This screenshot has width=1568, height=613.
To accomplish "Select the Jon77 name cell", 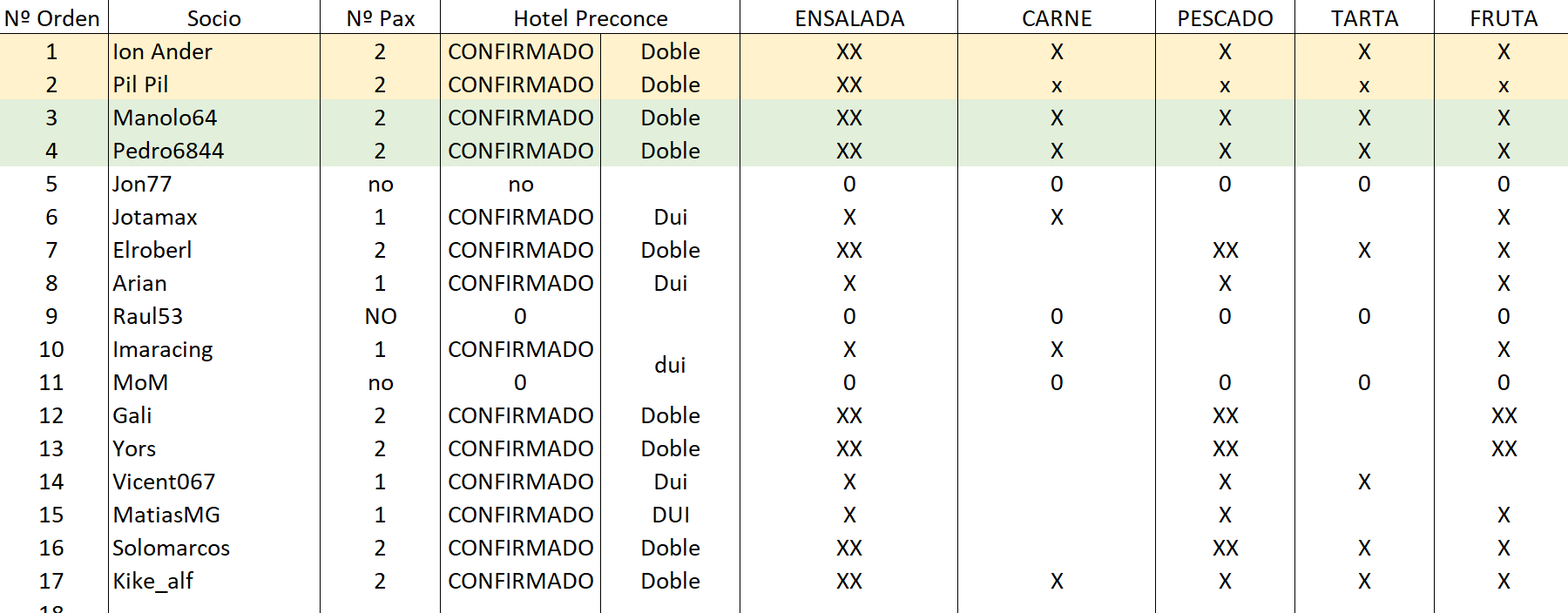I will tap(214, 184).
